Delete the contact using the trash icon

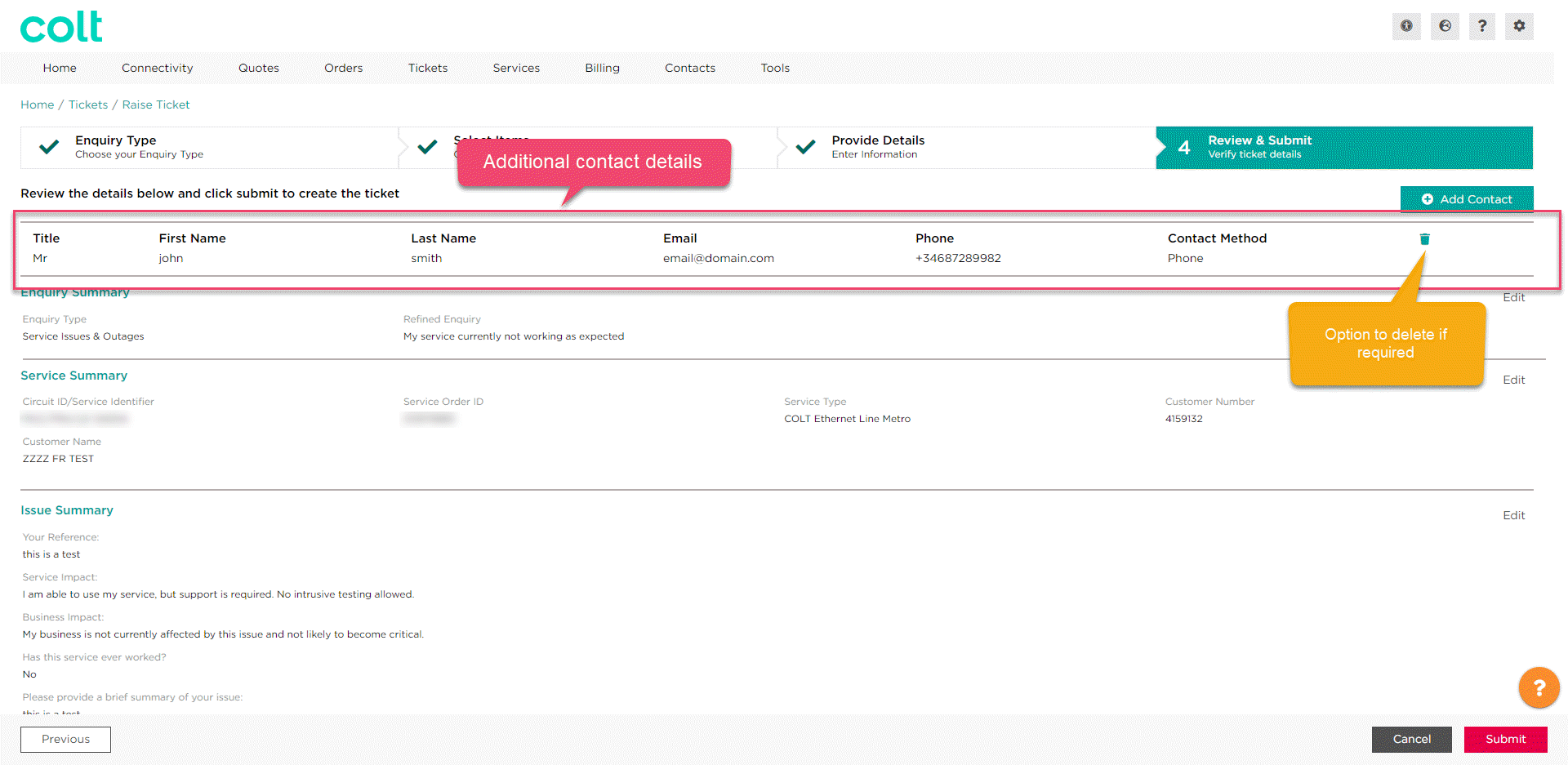pyautogui.click(x=1424, y=238)
